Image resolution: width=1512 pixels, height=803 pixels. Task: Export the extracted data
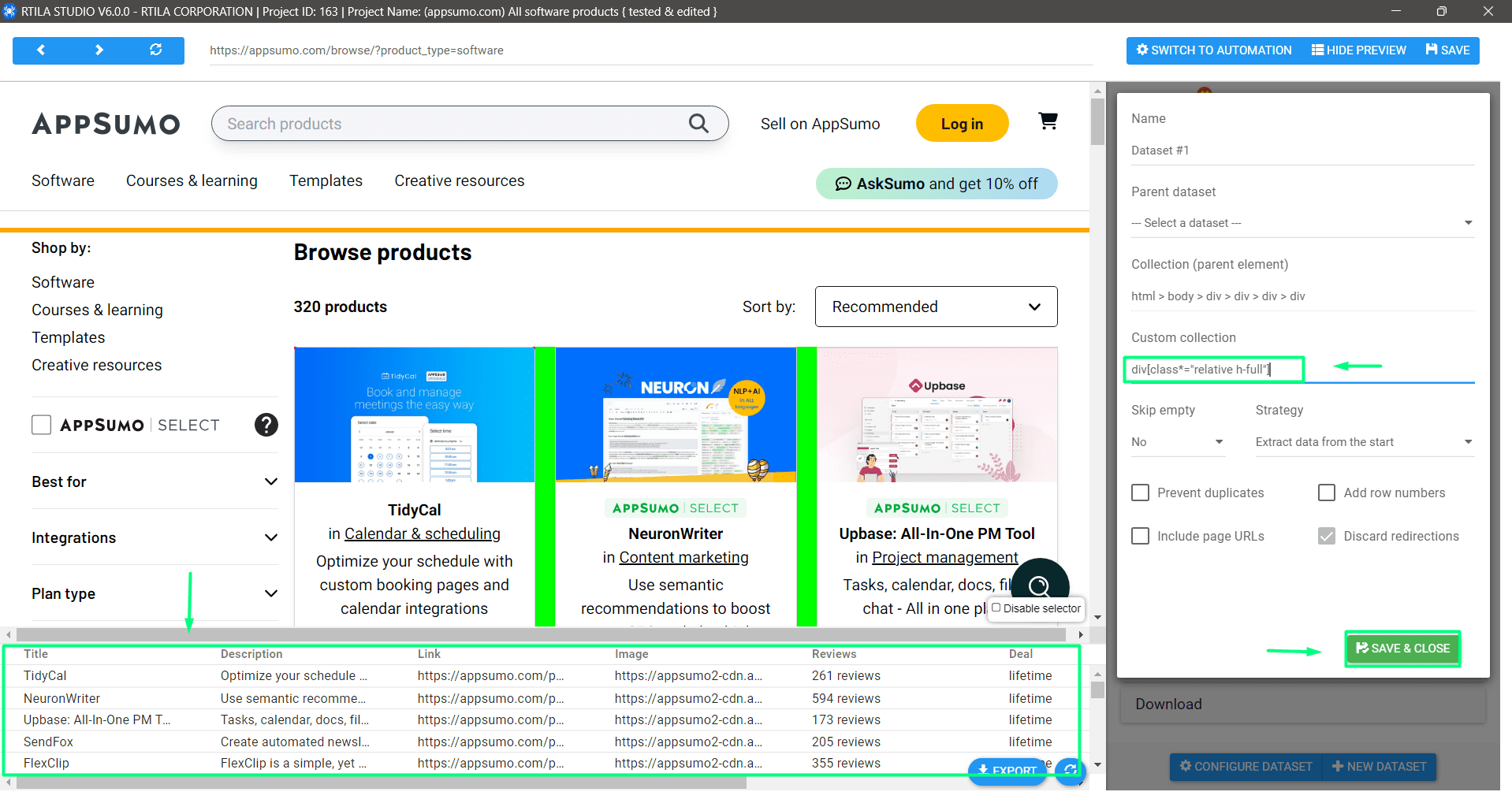(x=1007, y=771)
